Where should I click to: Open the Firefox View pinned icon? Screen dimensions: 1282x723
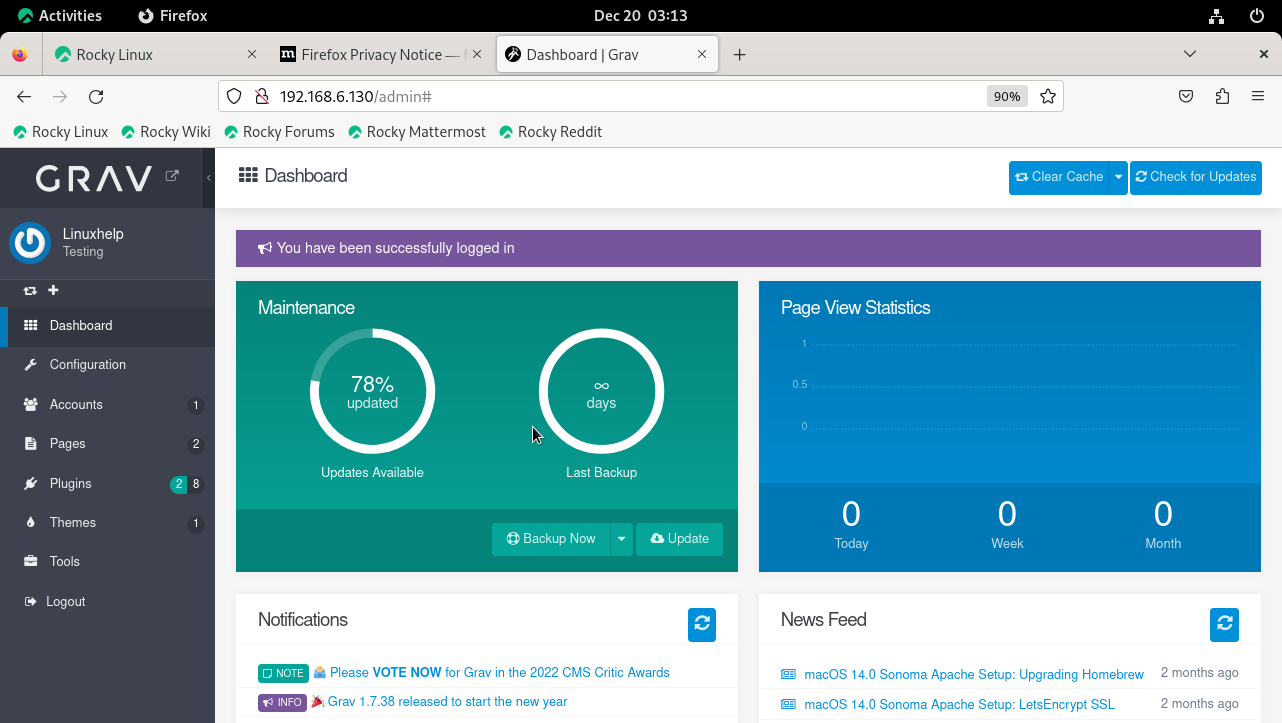tap(20, 55)
